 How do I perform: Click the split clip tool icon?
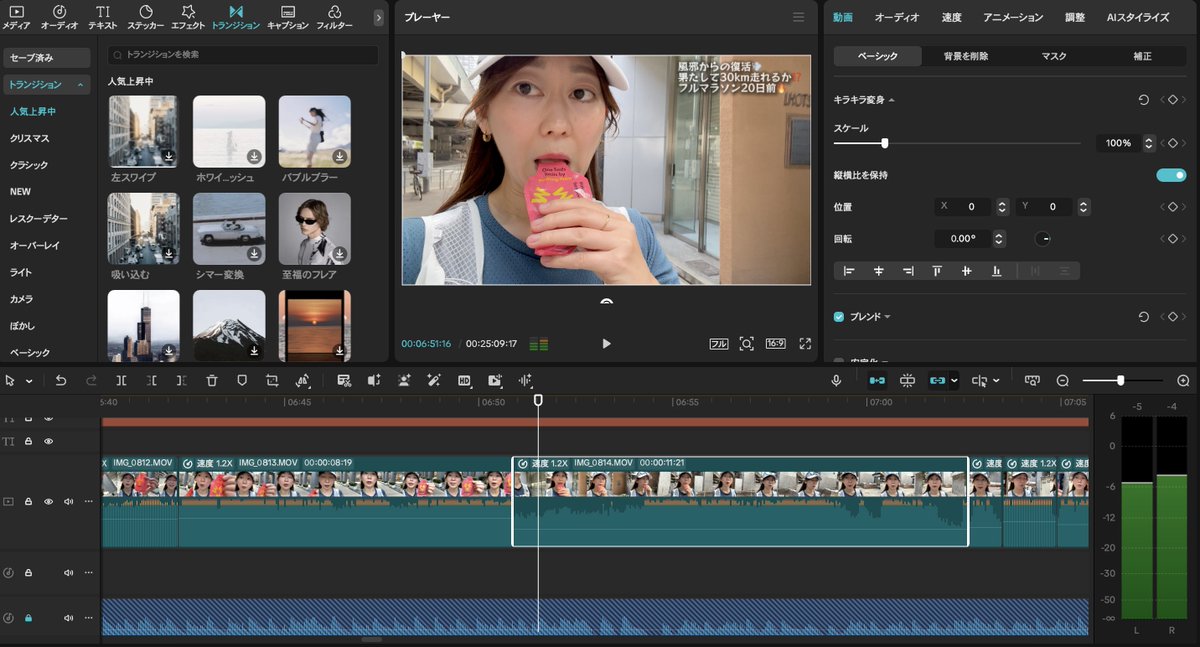pyautogui.click(x=121, y=381)
